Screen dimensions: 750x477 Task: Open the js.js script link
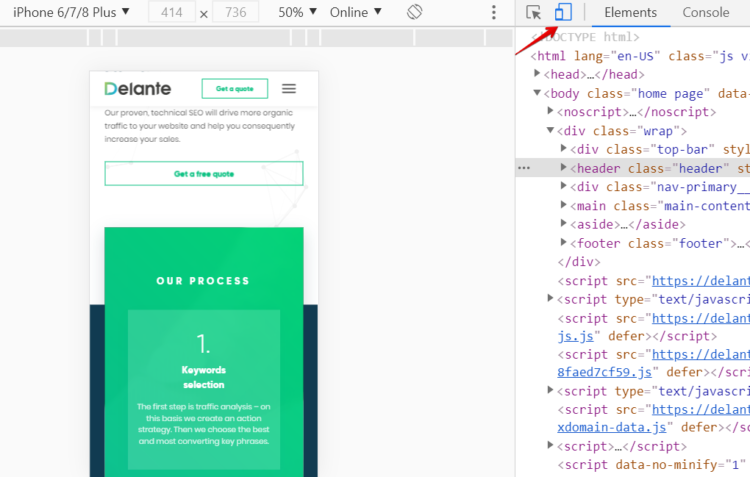click(x=575, y=336)
